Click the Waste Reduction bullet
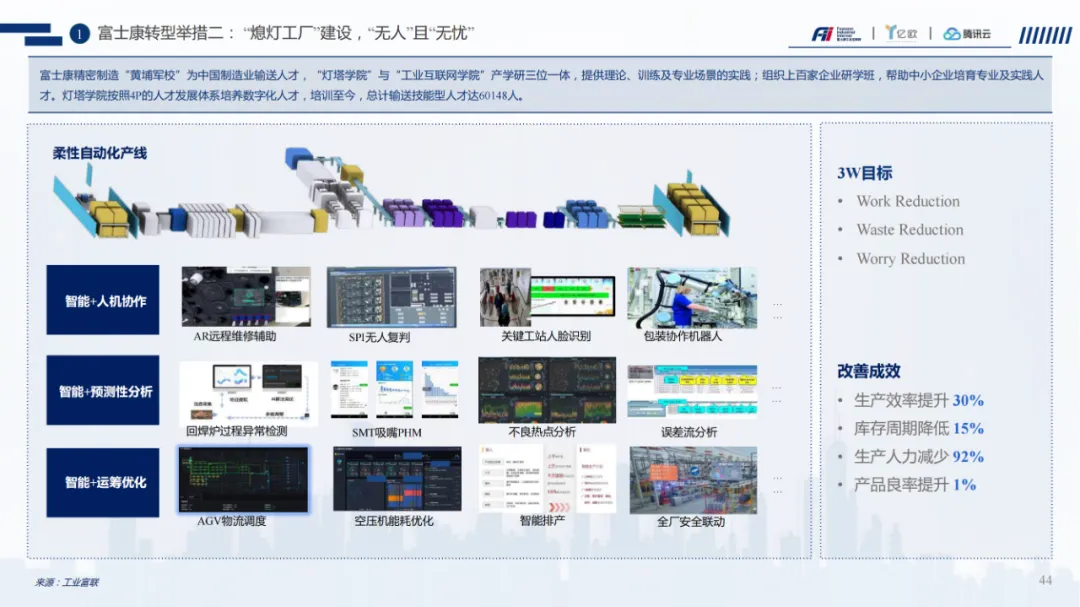1080x607 pixels. (x=910, y=229)
